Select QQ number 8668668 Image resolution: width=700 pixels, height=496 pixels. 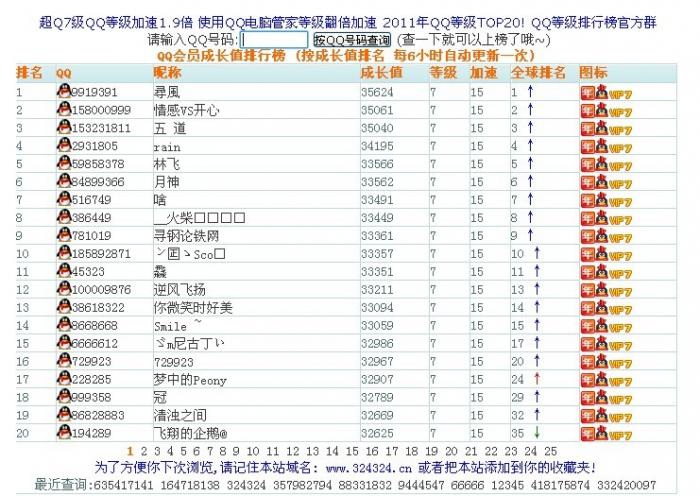pyautogui.click(x=95, y=325)
